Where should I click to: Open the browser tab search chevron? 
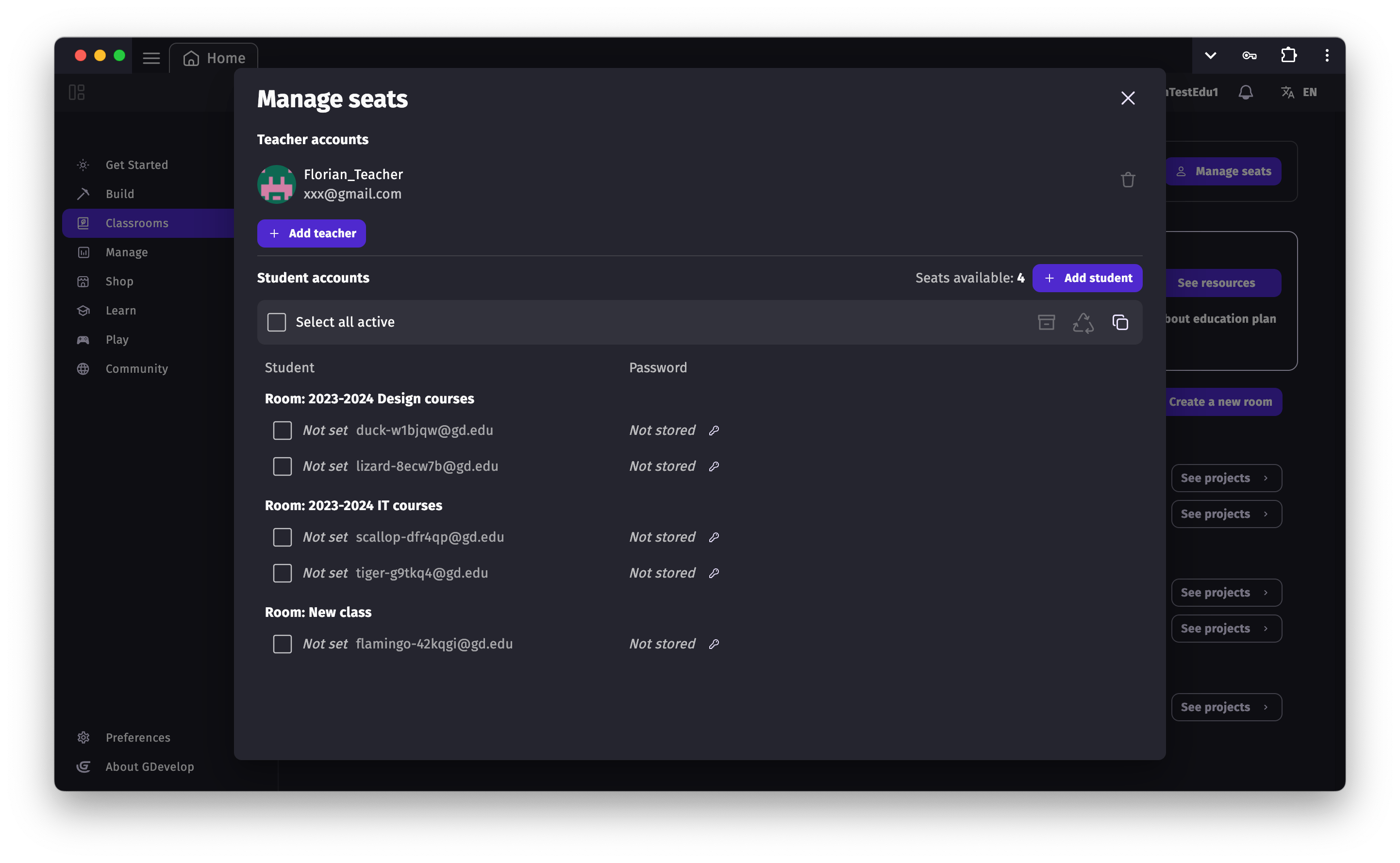[x=1210, y=55]
